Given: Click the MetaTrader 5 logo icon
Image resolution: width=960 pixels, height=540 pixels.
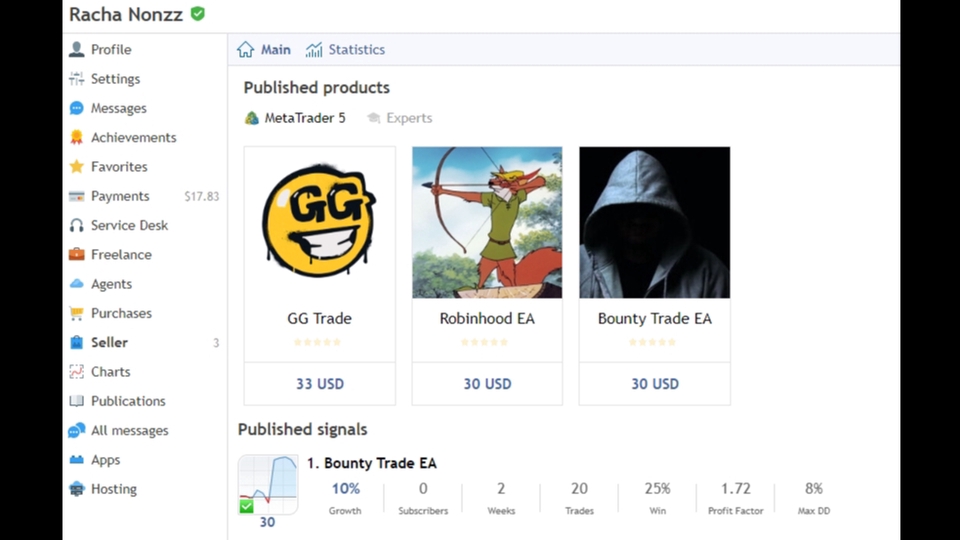Looking at the screenshot, I should 252,118.
